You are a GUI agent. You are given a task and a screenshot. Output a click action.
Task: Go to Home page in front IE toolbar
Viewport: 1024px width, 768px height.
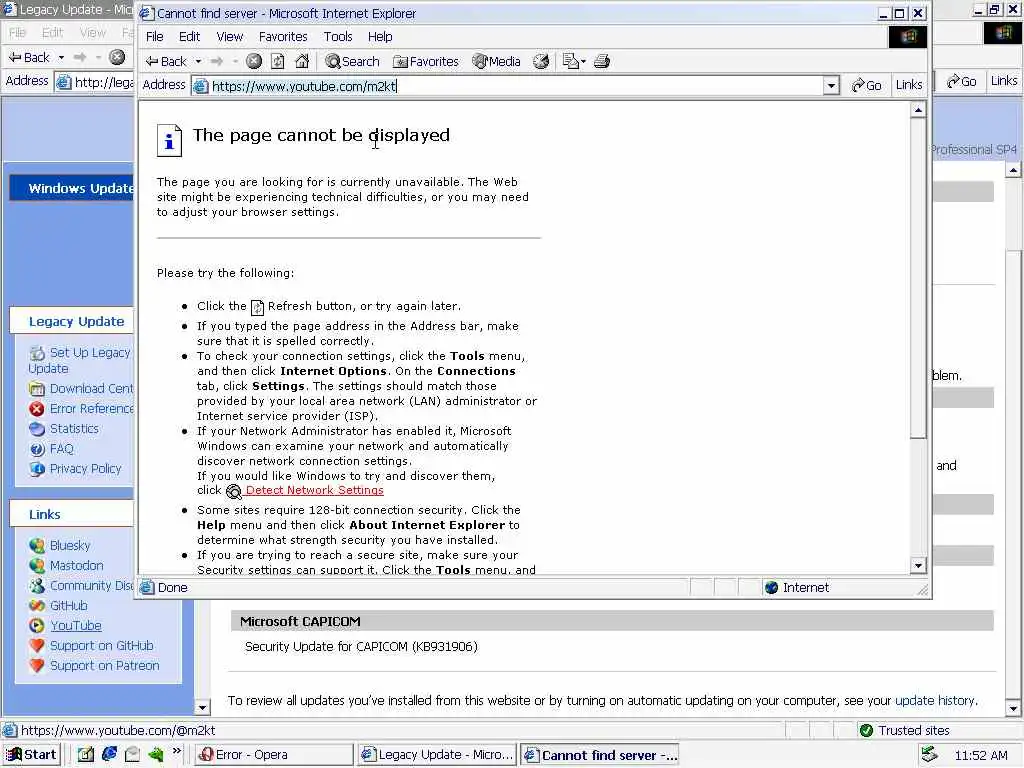302,61
